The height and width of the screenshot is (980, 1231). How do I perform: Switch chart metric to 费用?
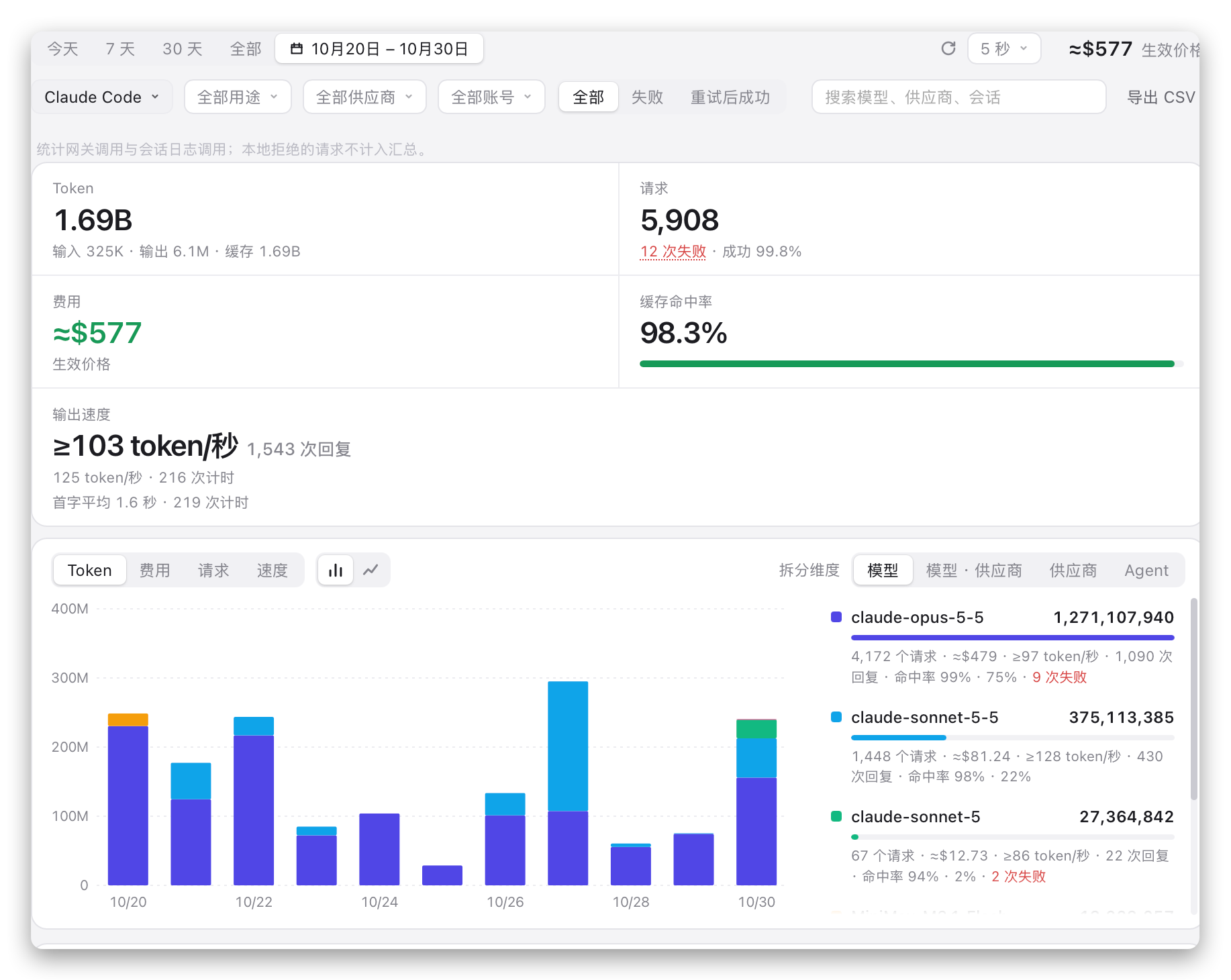click(x=154, y=571)
